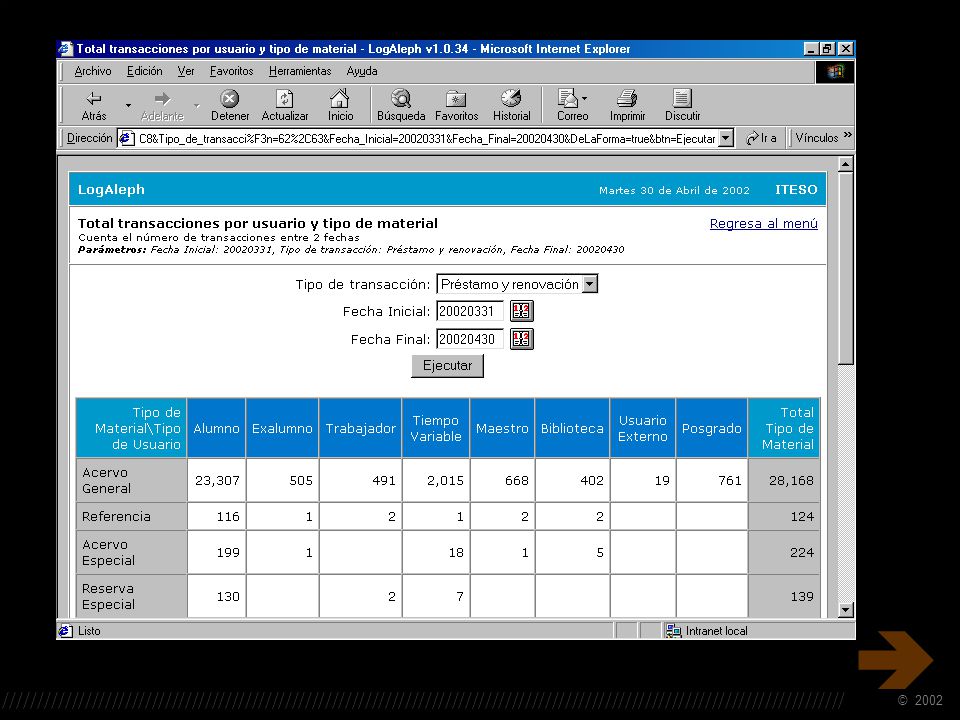Click the scrollbar down arrow

(846, 609)
